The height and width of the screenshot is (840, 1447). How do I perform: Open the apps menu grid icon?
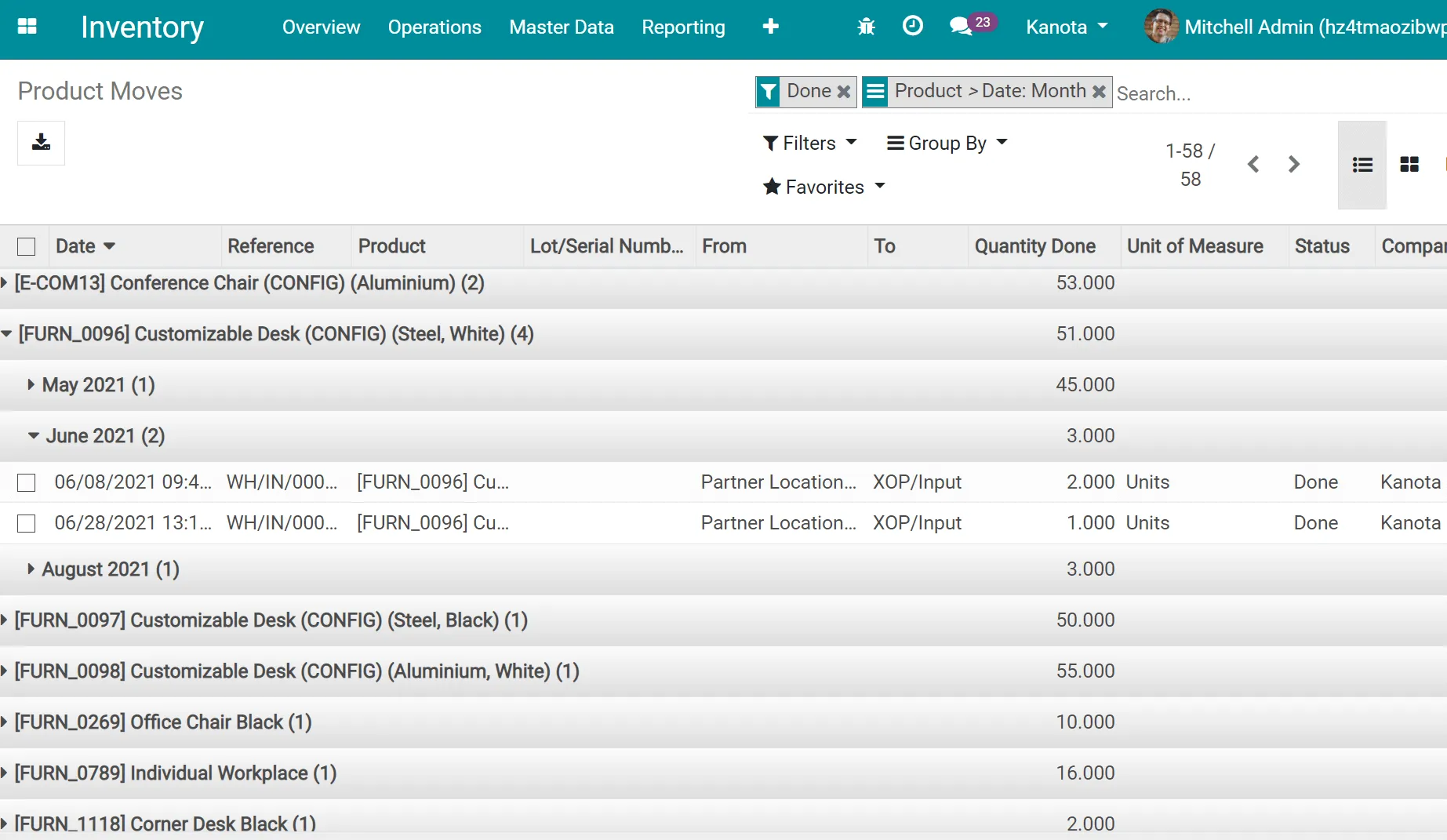(x=27, y=26)
